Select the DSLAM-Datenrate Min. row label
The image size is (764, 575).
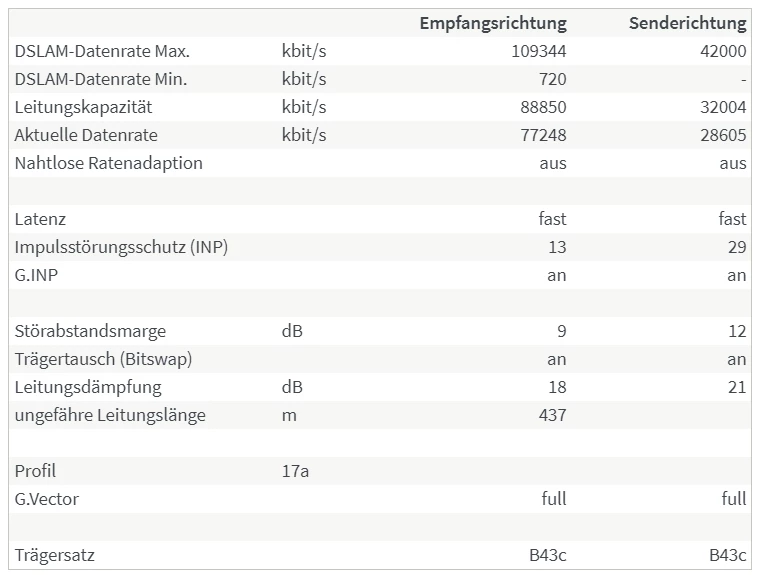tap(101, 79)
